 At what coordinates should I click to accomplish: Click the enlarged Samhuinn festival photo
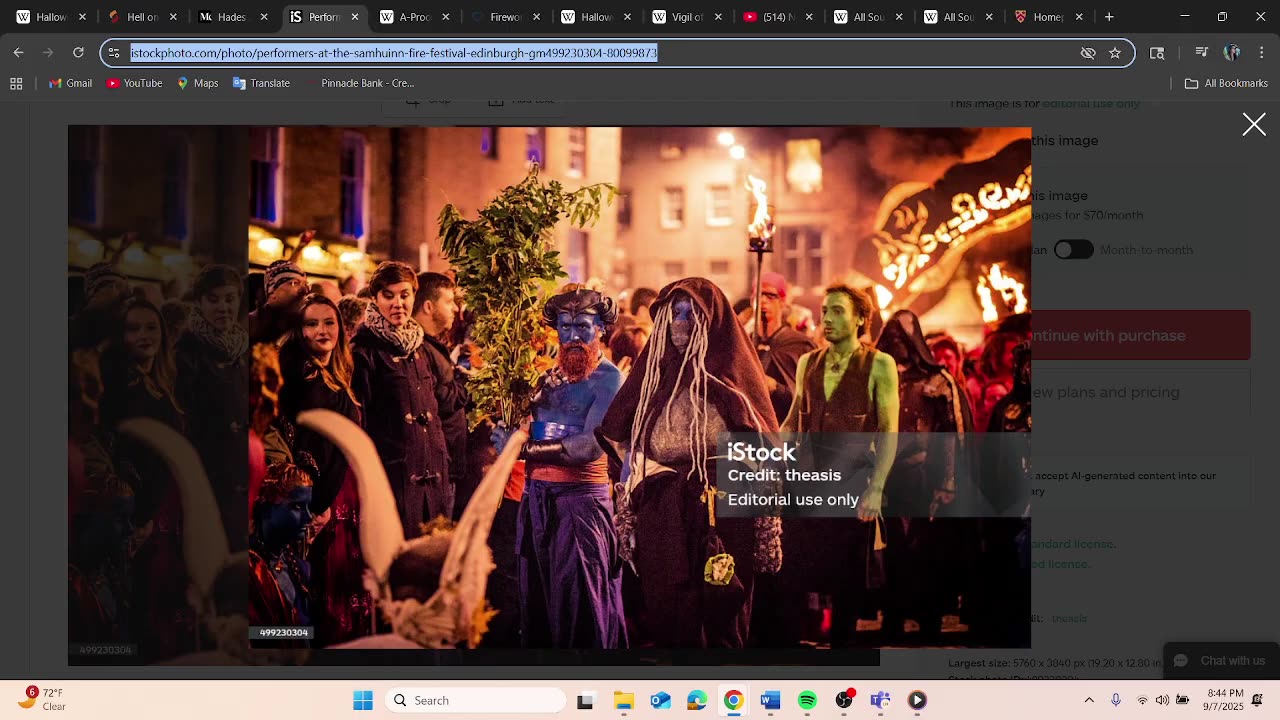[639, 387]
